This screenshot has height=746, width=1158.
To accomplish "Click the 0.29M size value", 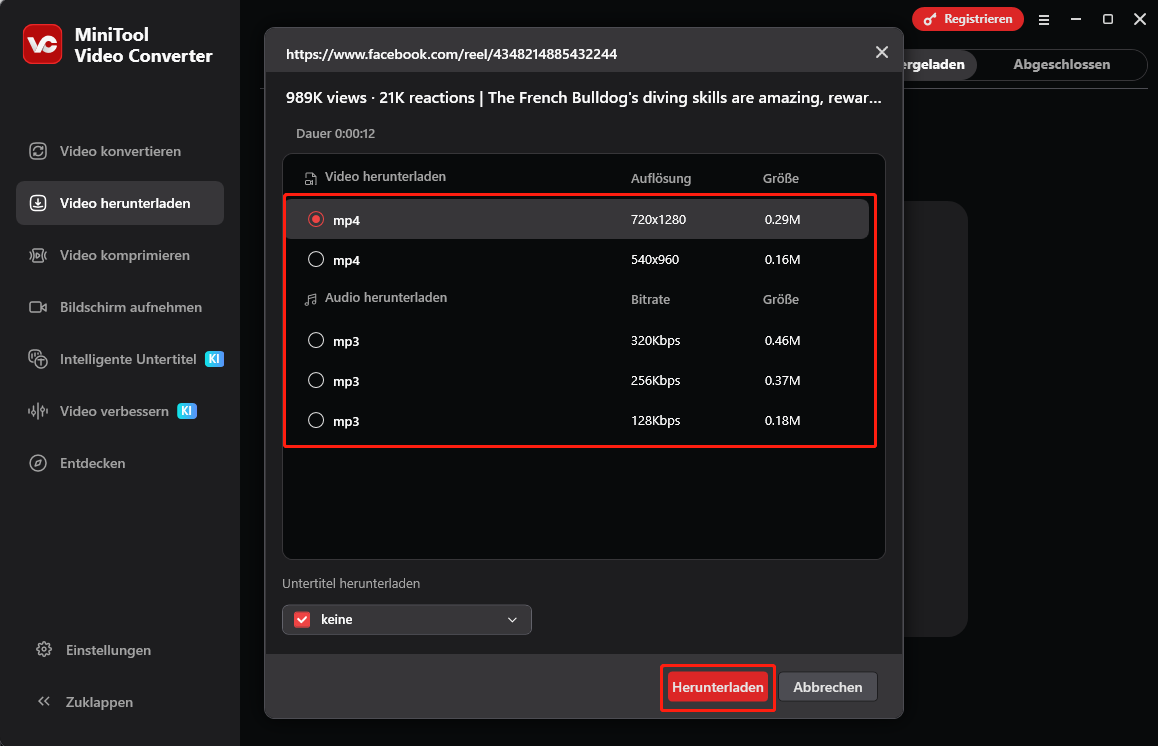I will 782,219.
